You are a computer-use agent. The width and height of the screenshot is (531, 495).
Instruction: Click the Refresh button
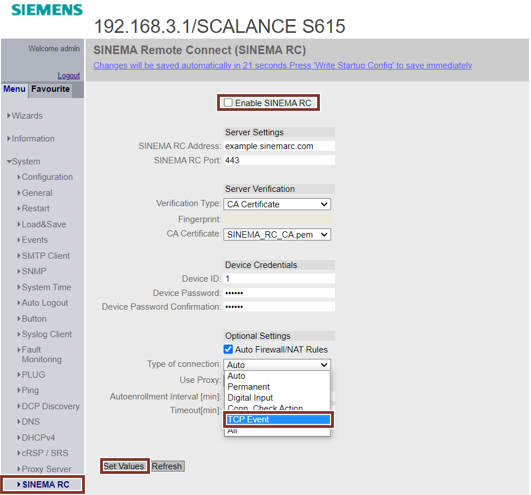[167, 466]
